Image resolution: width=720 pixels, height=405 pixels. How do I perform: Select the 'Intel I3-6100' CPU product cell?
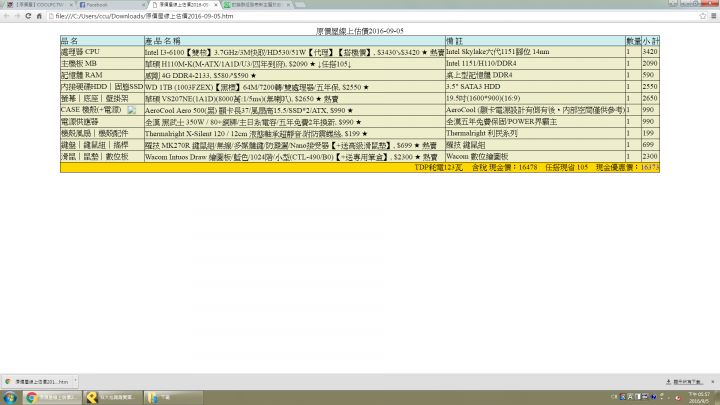pyautogui.click(x=294, y=52)
